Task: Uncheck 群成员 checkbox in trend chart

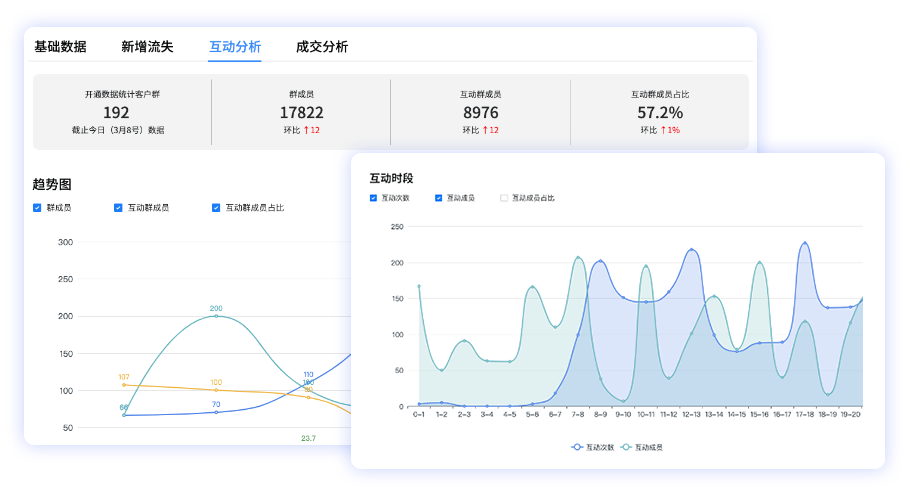Action: click(x=37, y=208)
